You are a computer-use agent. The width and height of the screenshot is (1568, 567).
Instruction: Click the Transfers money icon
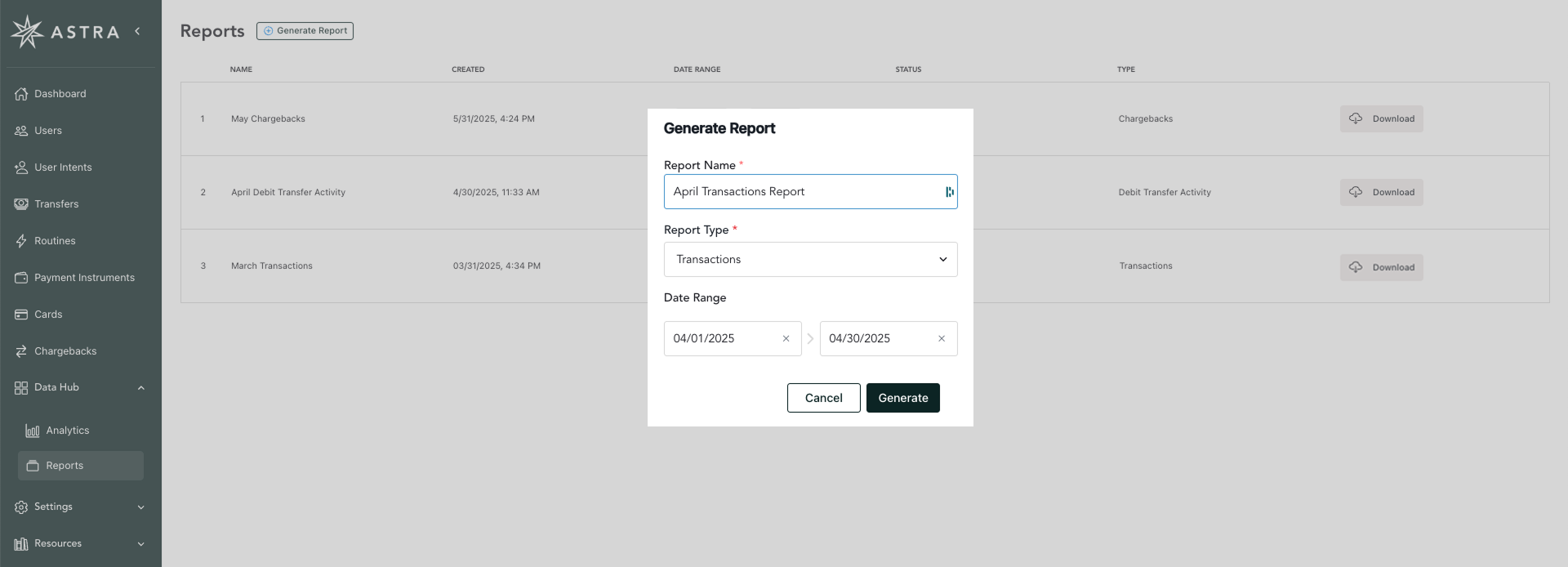[x=21, y=204]
